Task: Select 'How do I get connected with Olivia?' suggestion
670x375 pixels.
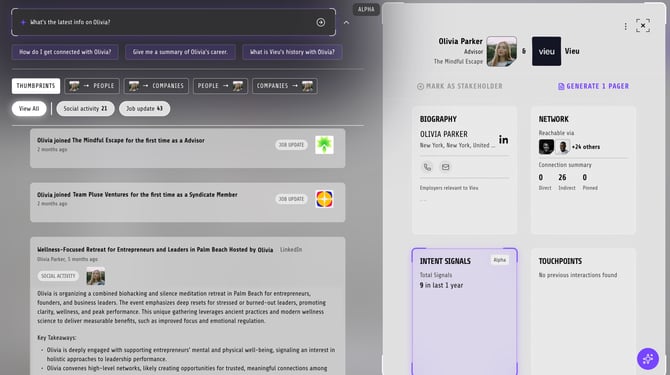Action: [65, 52]
